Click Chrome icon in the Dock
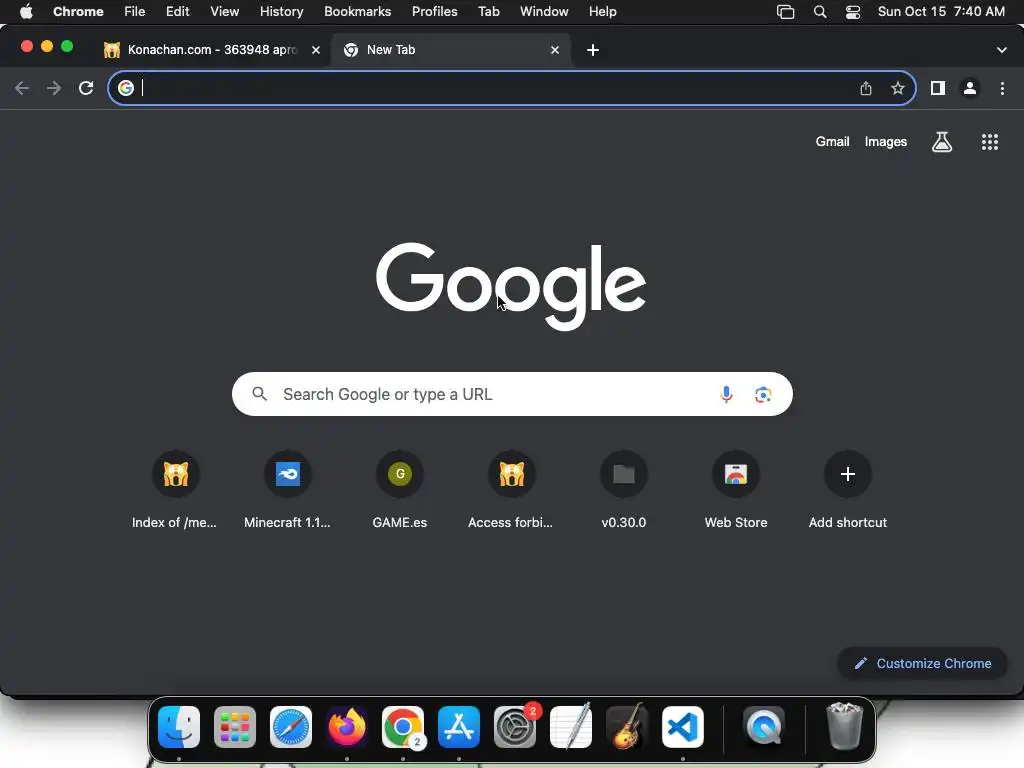 tap(403, 727)
